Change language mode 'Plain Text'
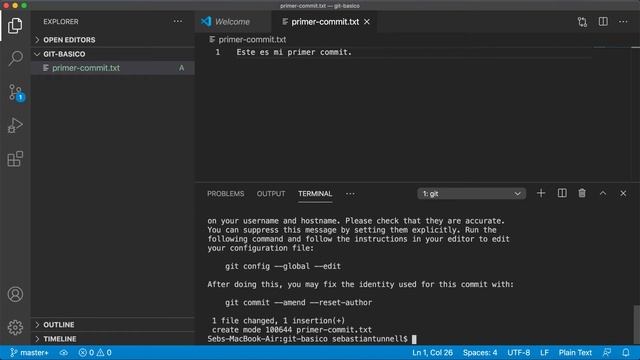640x360 pixels. [x=575, y=353]
